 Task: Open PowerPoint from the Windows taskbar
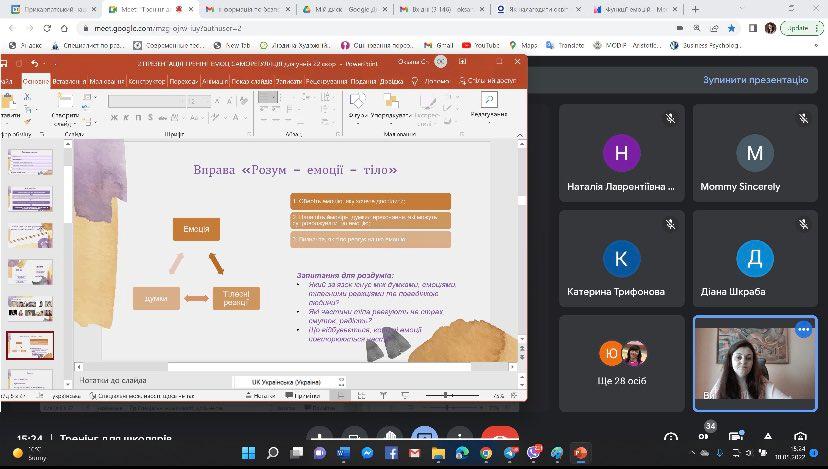pos(580,453)
